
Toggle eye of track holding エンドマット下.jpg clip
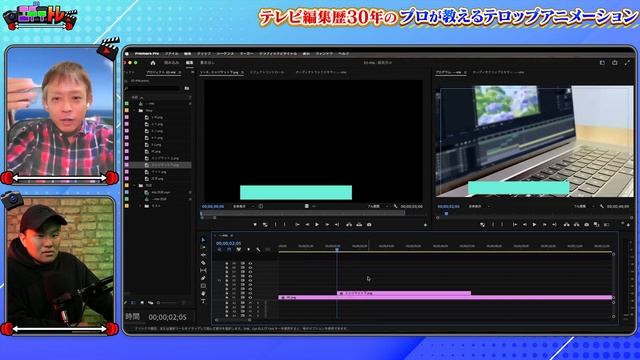[250, 293]
